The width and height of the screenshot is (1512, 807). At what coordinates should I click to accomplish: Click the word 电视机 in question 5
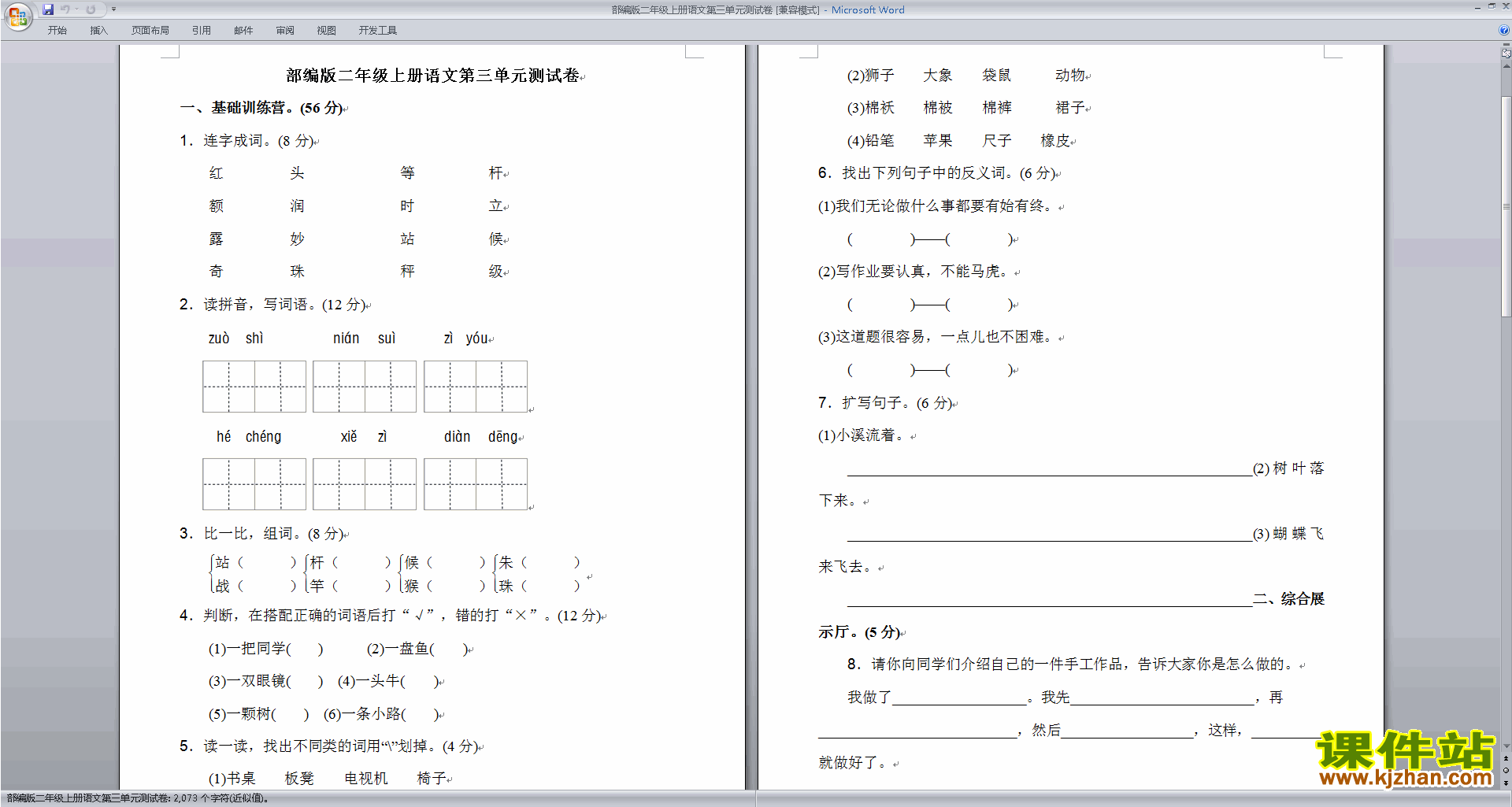(366, 779)
